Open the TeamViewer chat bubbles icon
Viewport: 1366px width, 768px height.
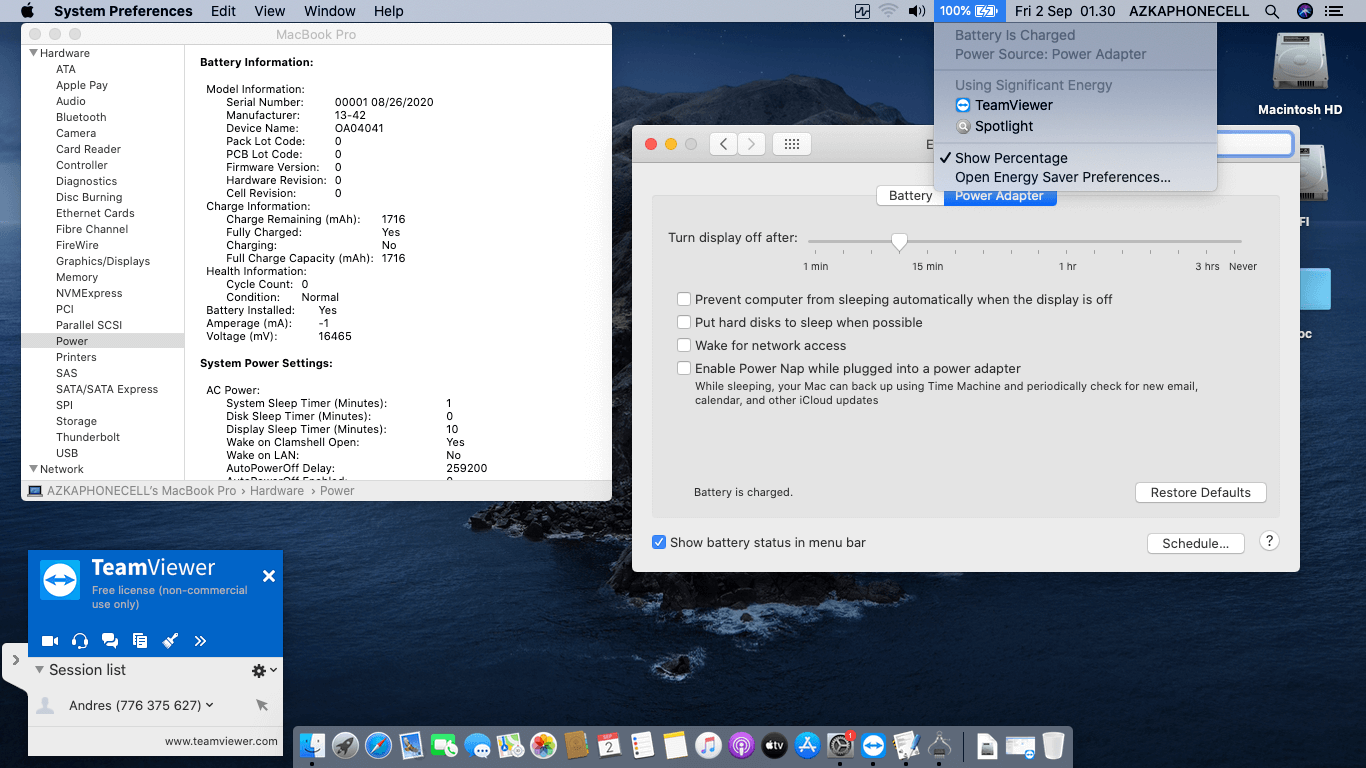tap(110, 641)
